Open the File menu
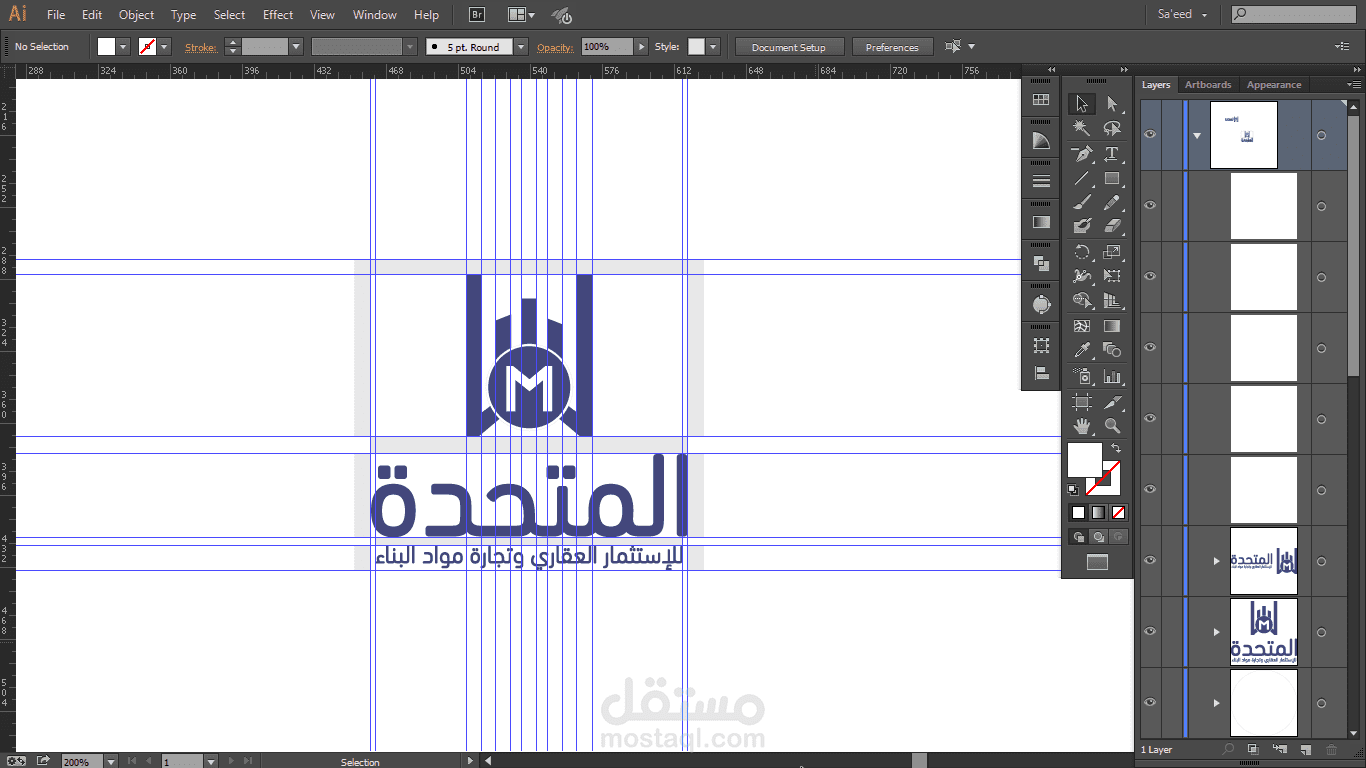 [x=56, y=14]
